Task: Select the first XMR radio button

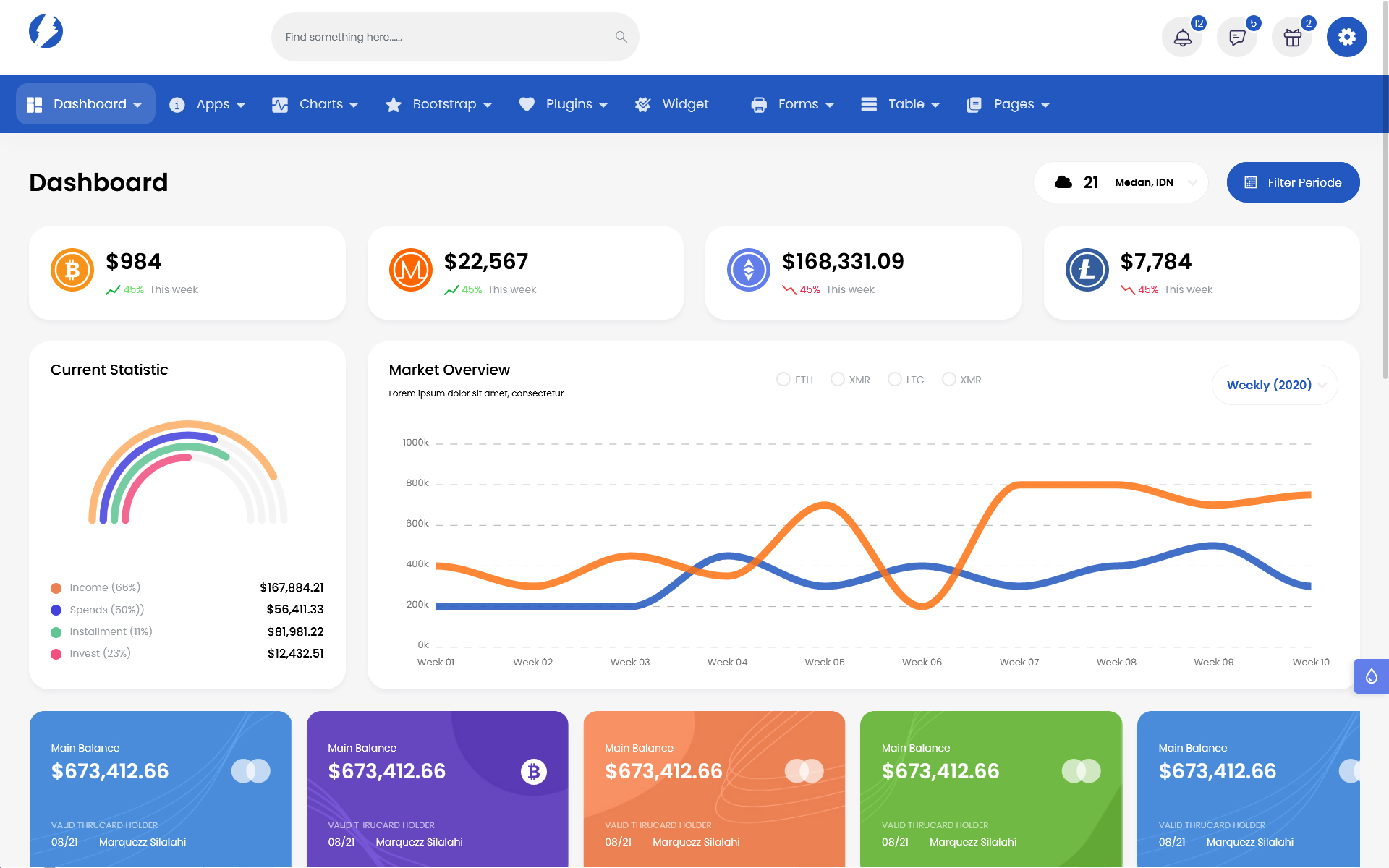Action: 837,379
